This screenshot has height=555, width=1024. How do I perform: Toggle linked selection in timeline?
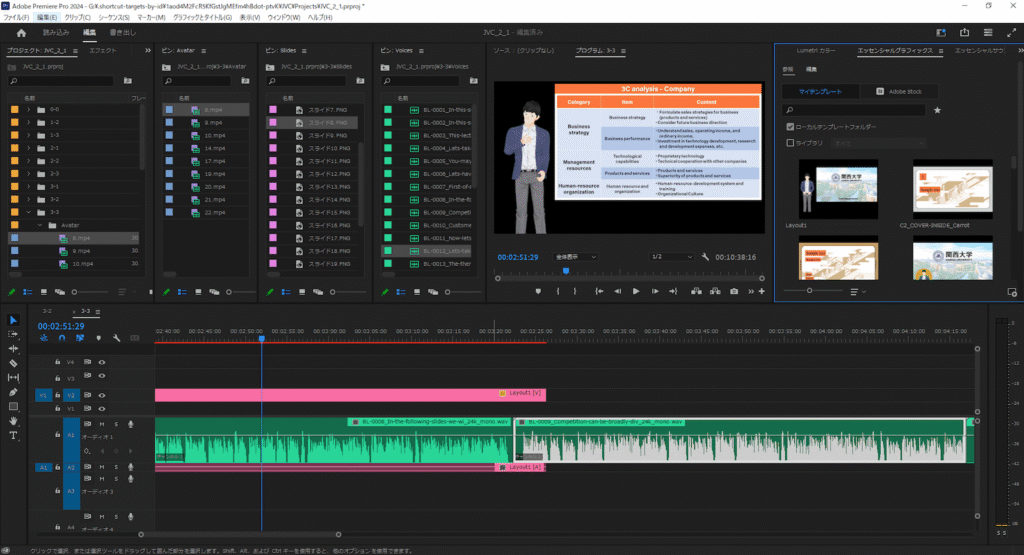point(80,338)
